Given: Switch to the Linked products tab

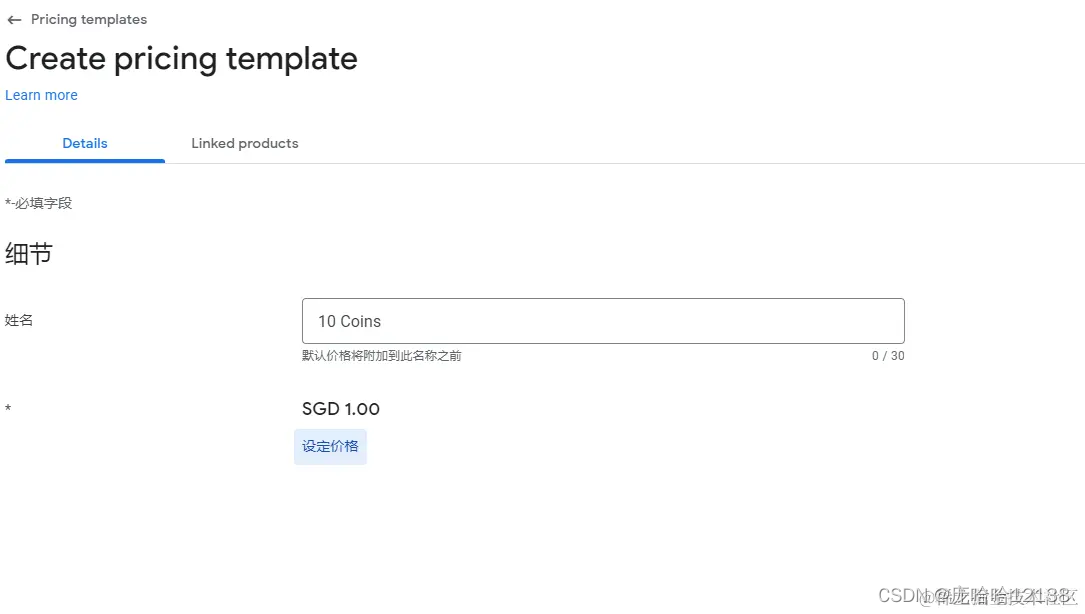Looking at the screenshot, I should (245, 143).
